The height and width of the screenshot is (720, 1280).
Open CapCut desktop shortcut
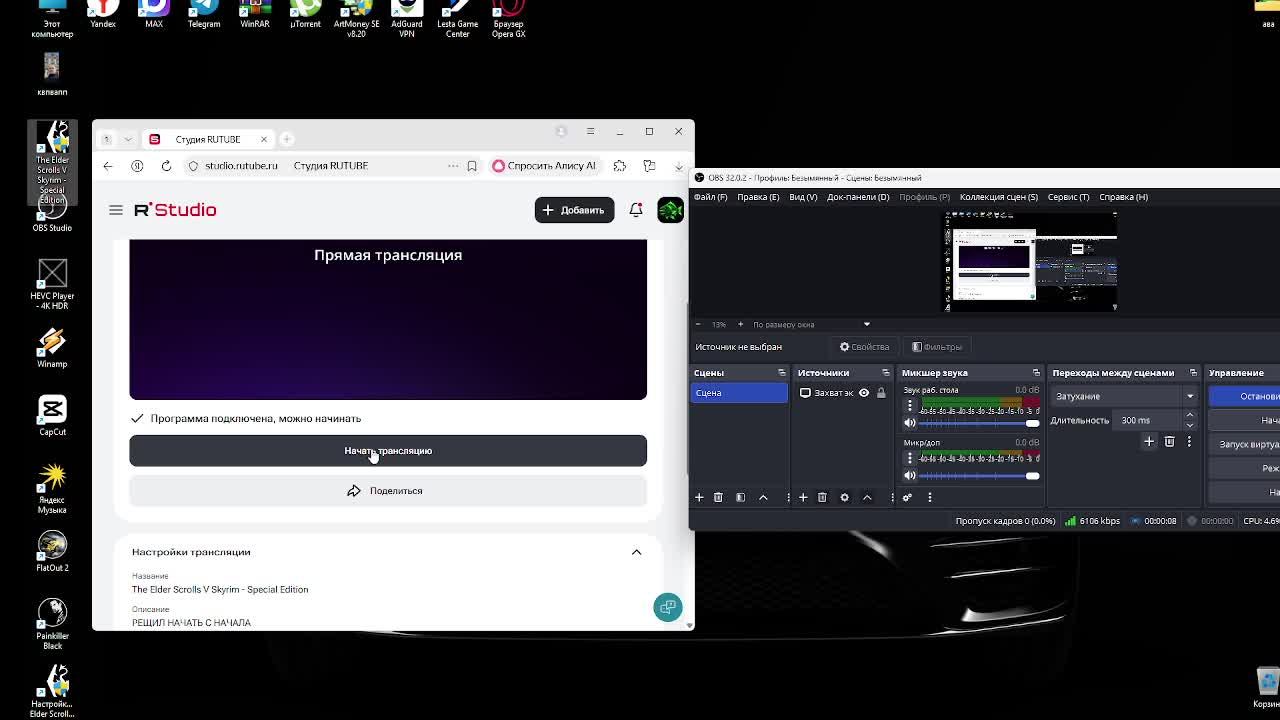(52, 416)
